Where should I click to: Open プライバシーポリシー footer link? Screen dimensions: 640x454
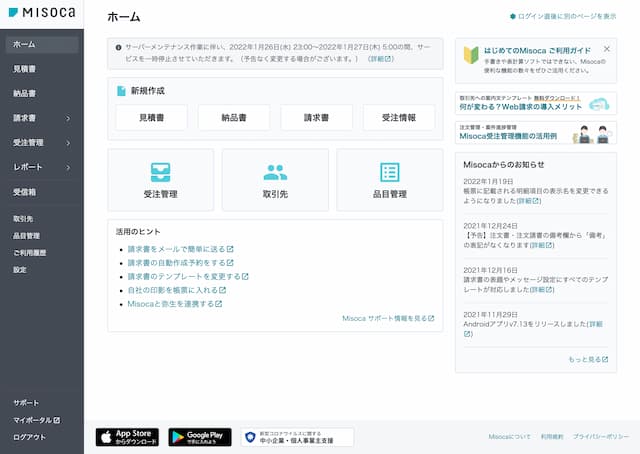(x=601, y=437)
